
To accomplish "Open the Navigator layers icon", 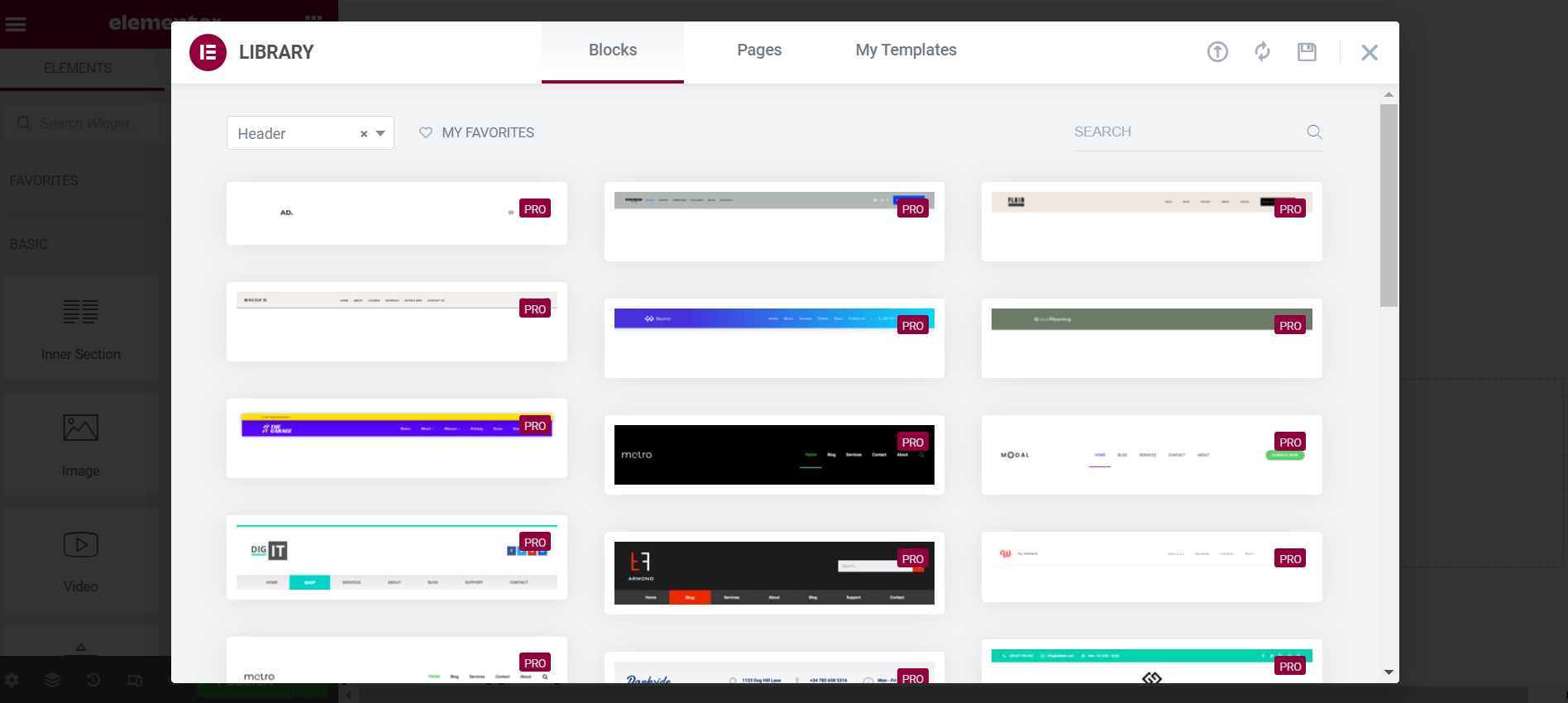I will pyautogui.click(x=52, y=680).
